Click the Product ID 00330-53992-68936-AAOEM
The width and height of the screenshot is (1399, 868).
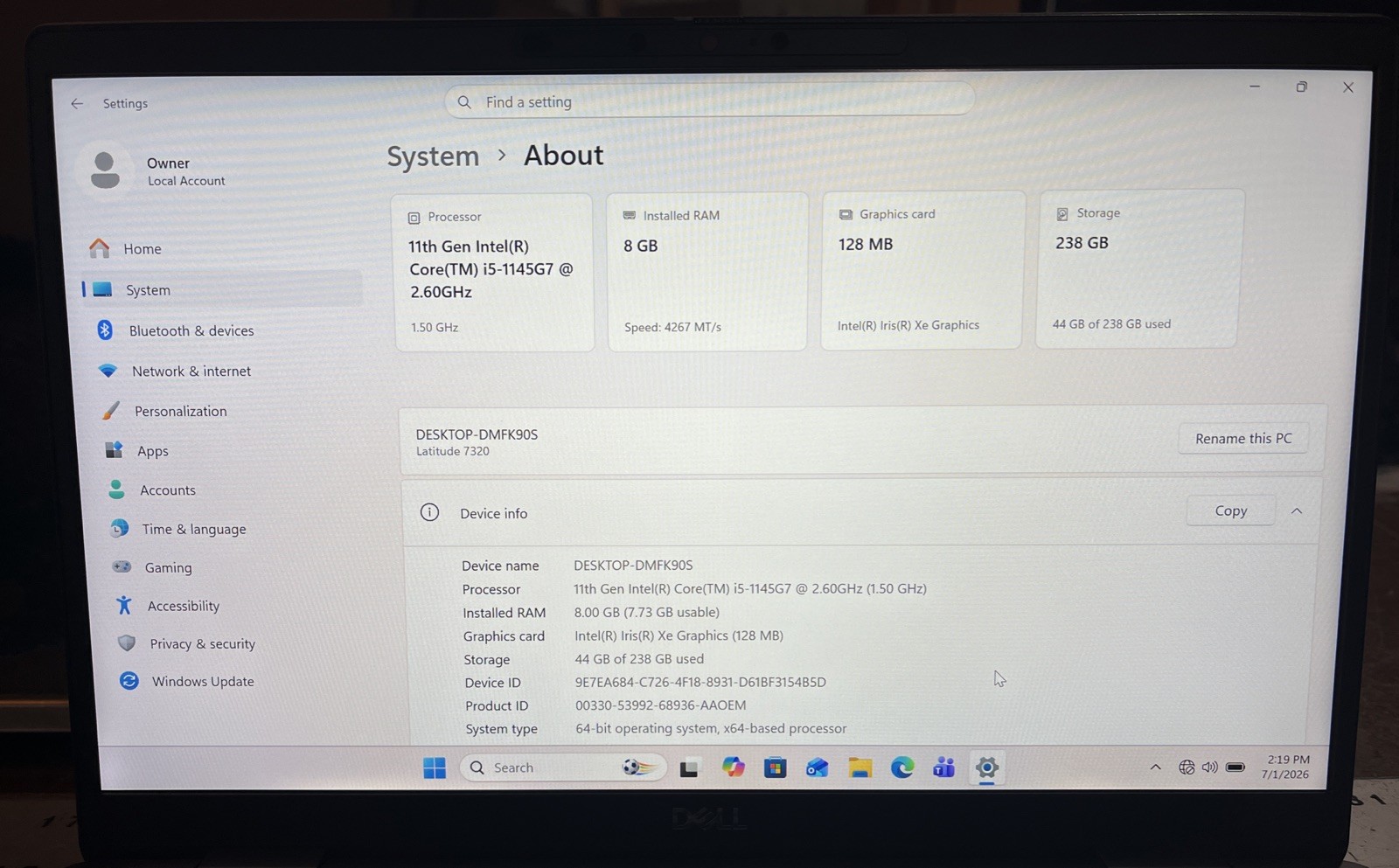(660, 705)
